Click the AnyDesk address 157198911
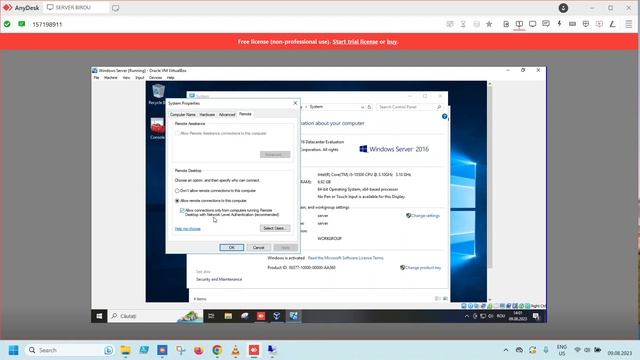 coord(47,24)
